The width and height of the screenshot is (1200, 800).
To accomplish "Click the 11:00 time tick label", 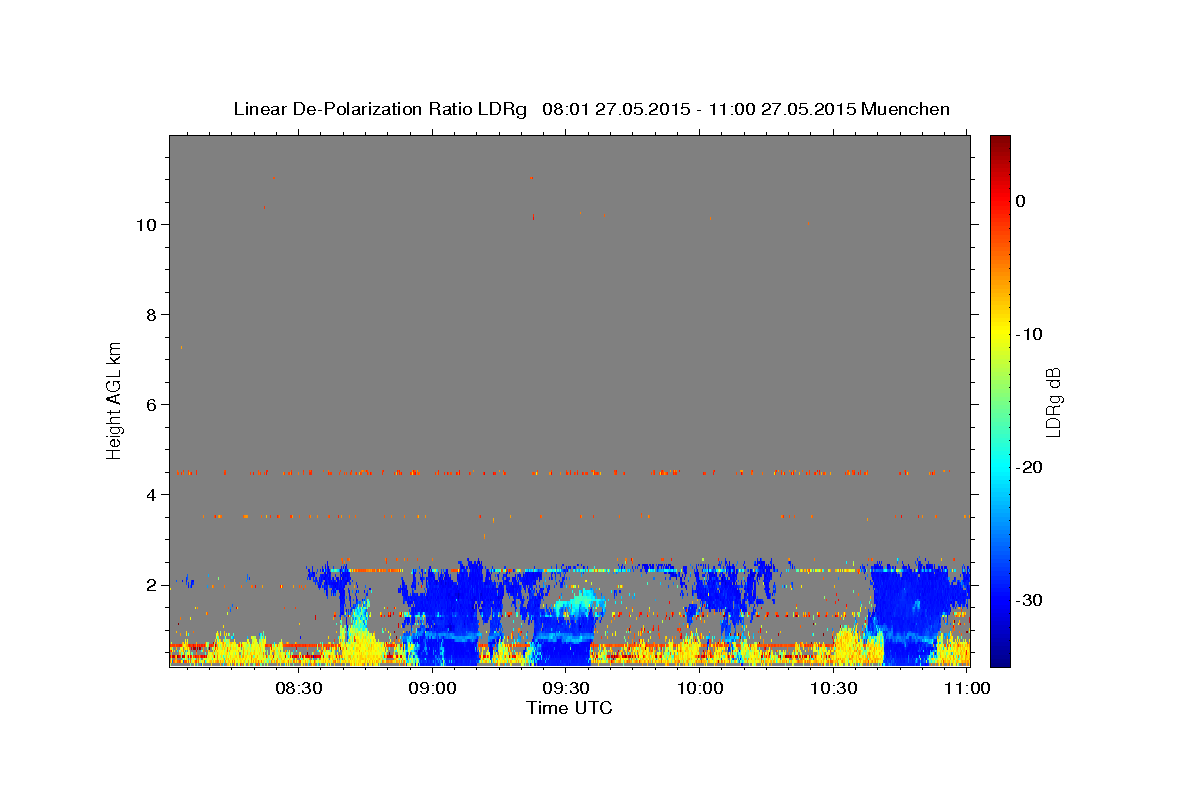I will [967, 688].
